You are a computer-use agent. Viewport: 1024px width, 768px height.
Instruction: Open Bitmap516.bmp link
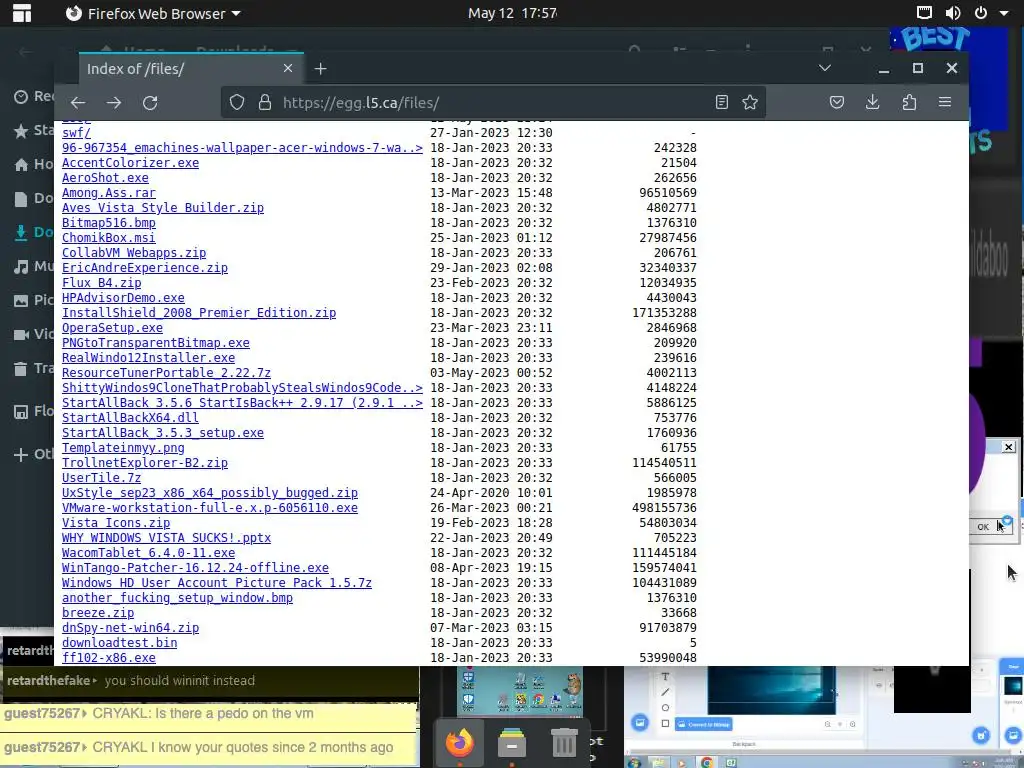click(x=109, y=223)
